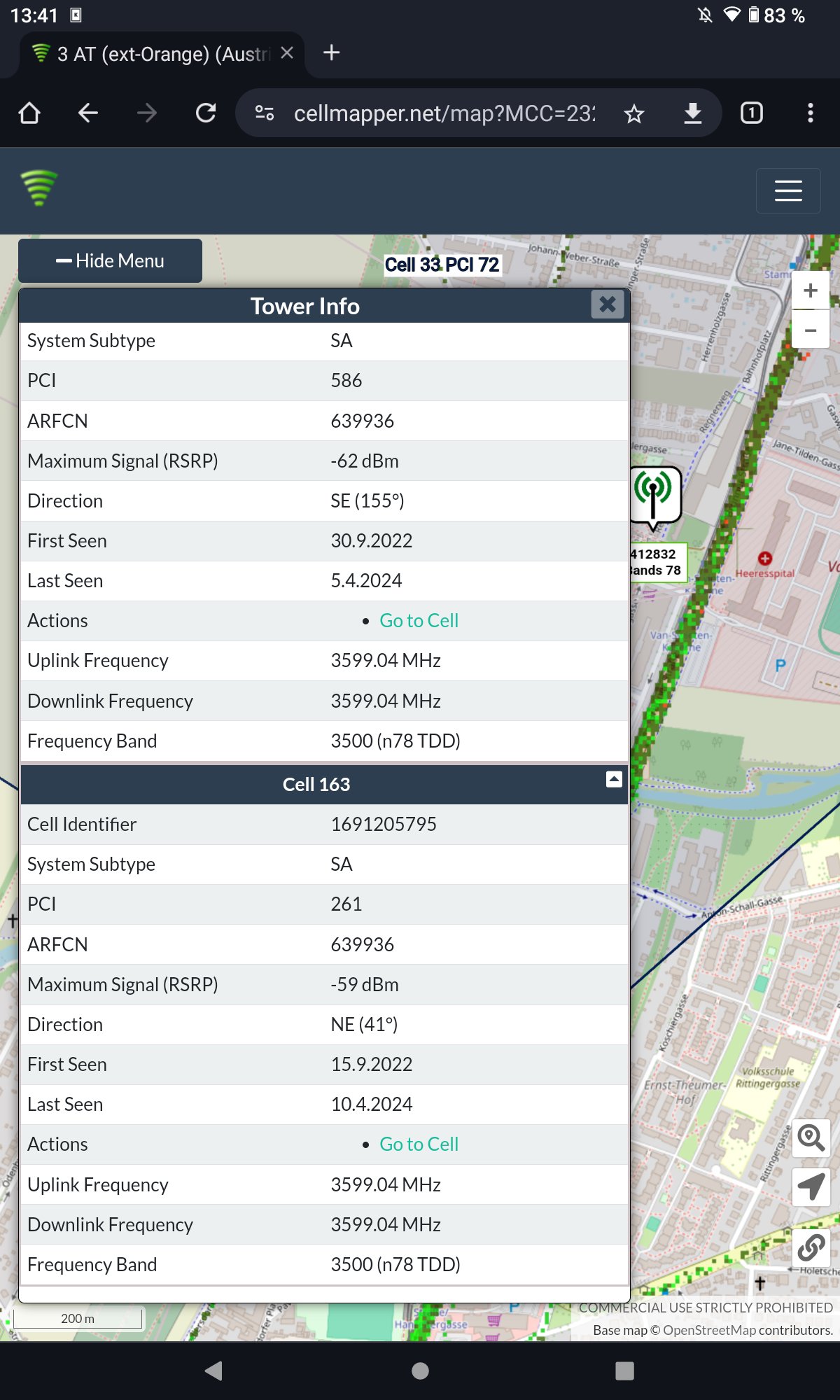Select Last Seen date 5.4.2024
Screen dimensions: 840x1400
pyautogui.click(x=367, y=581)
